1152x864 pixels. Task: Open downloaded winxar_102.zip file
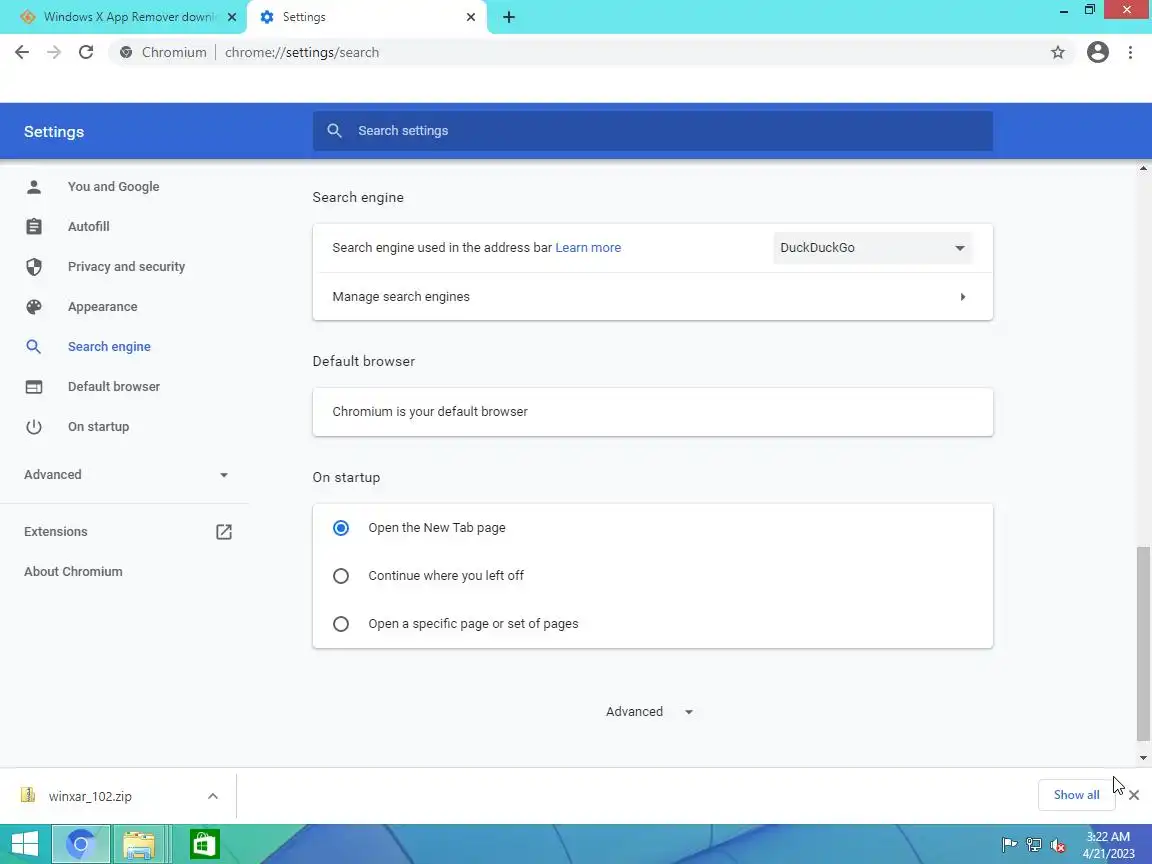coord(90,796)
